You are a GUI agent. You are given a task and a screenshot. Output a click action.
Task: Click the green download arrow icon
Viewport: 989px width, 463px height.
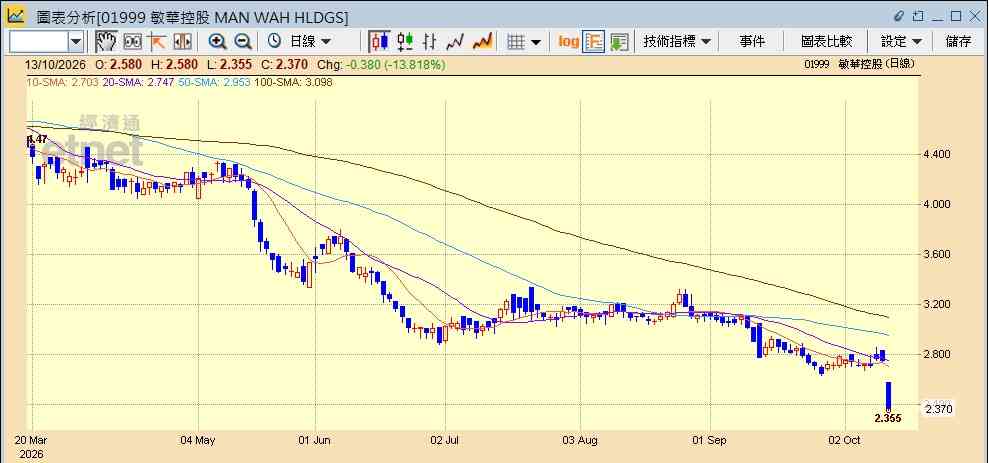(619, 42)
